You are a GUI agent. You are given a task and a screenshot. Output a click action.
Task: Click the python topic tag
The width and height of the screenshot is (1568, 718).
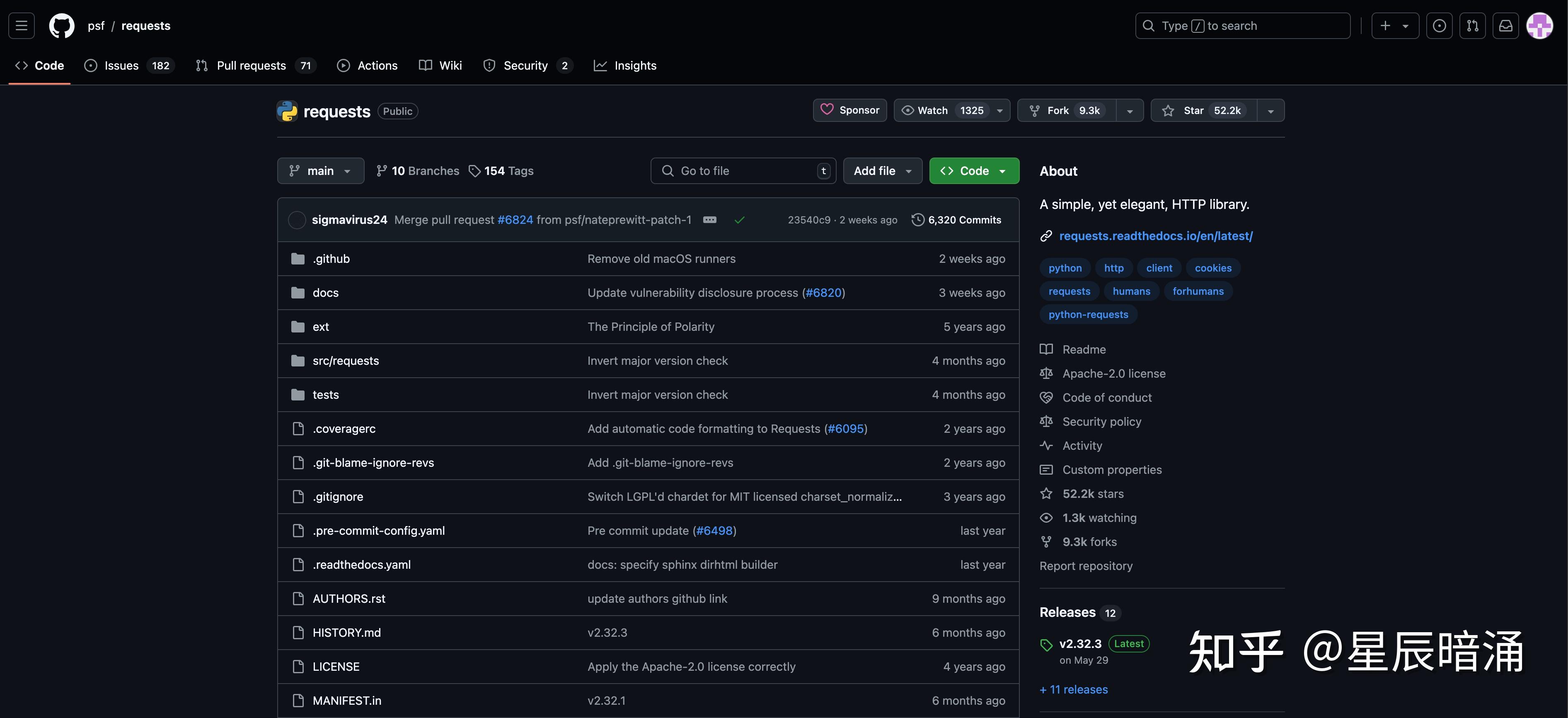coord(1065,268)
